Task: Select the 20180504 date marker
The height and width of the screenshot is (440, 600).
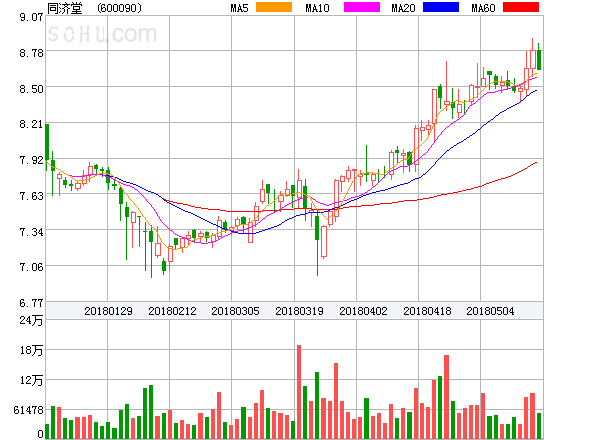Action: click(490, 311)
